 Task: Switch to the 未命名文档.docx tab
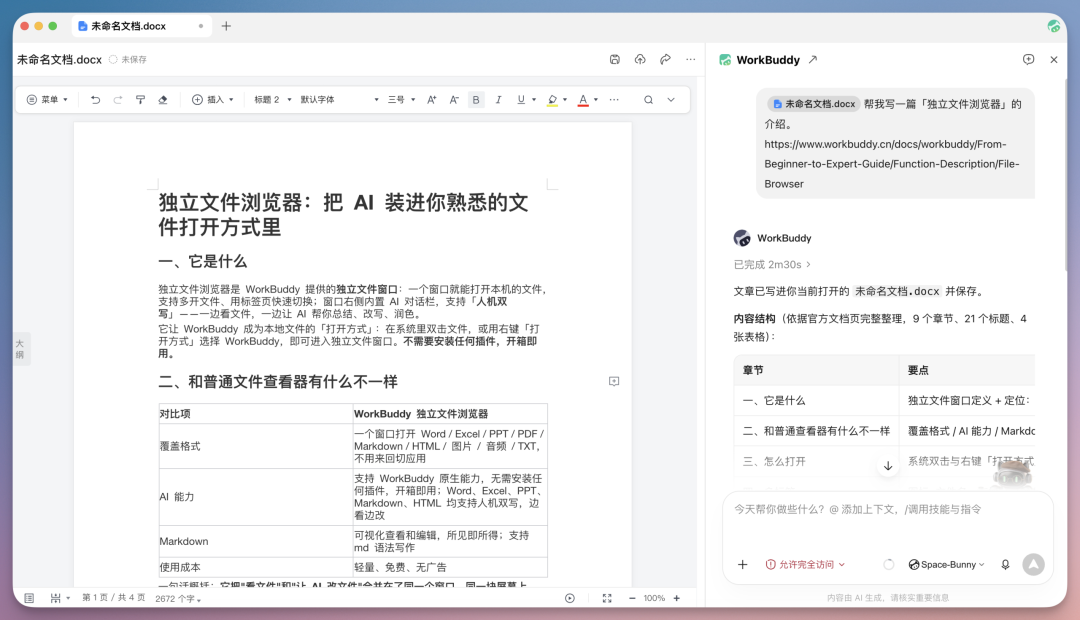click(x=141, y=26)
